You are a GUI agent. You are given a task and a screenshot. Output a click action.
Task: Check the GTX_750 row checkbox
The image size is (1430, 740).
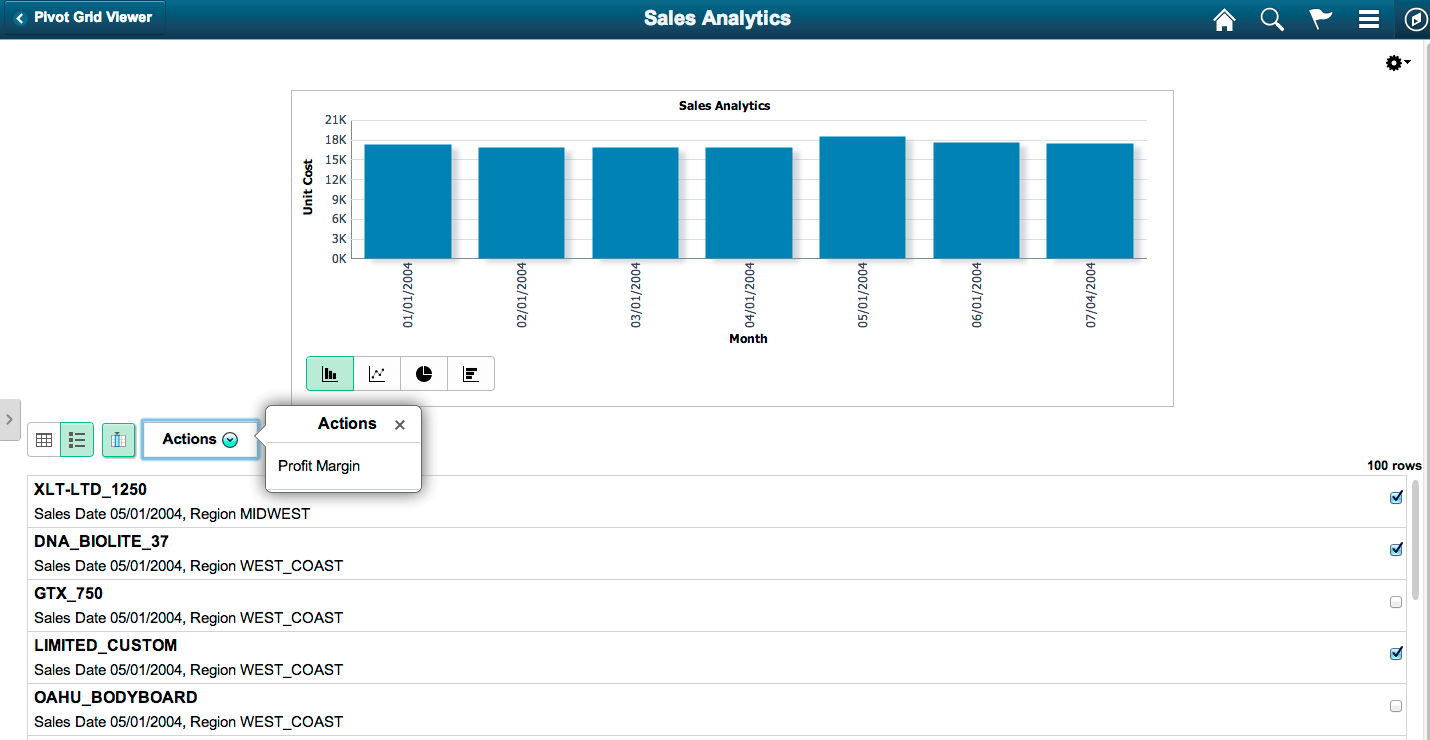click(x=1396, y=601)
